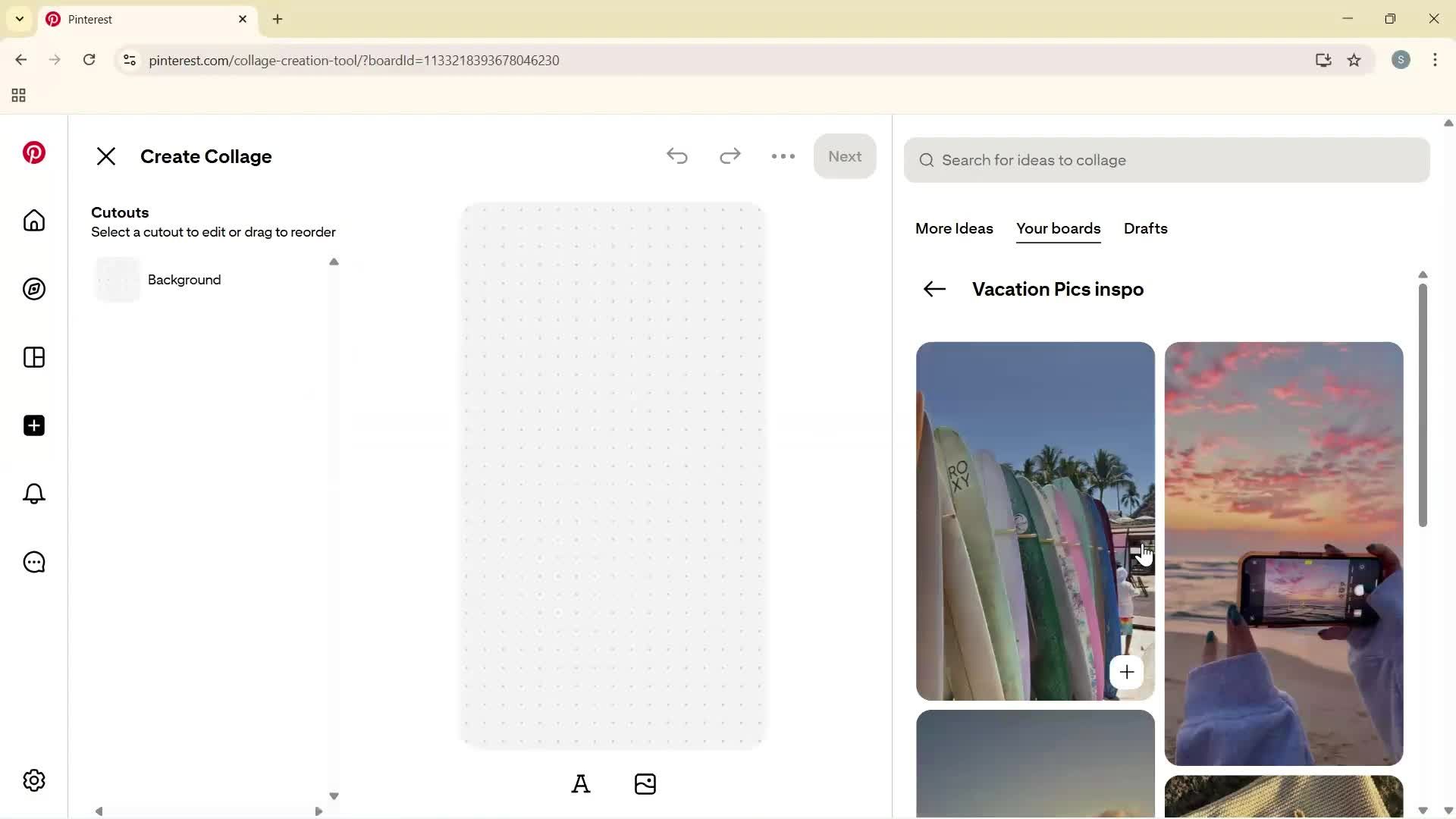The width and height of the screenshot is (1456, 819).
Task: Select the Text tool
Action: pyautogui.click(x=581, y=783)
